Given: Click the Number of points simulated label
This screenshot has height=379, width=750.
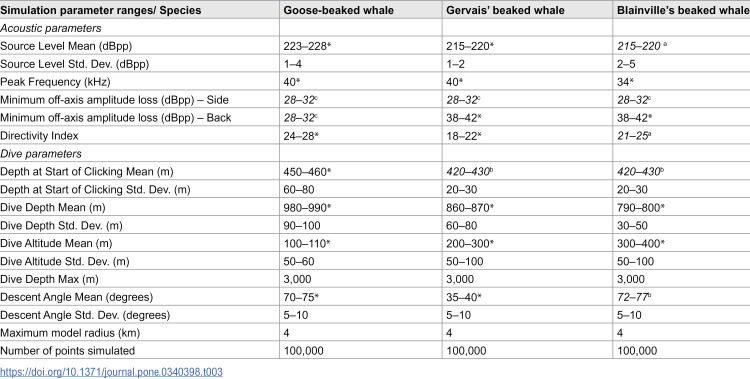Looking at the screenshot, I should pyautogui.click(x=67, y=350).
